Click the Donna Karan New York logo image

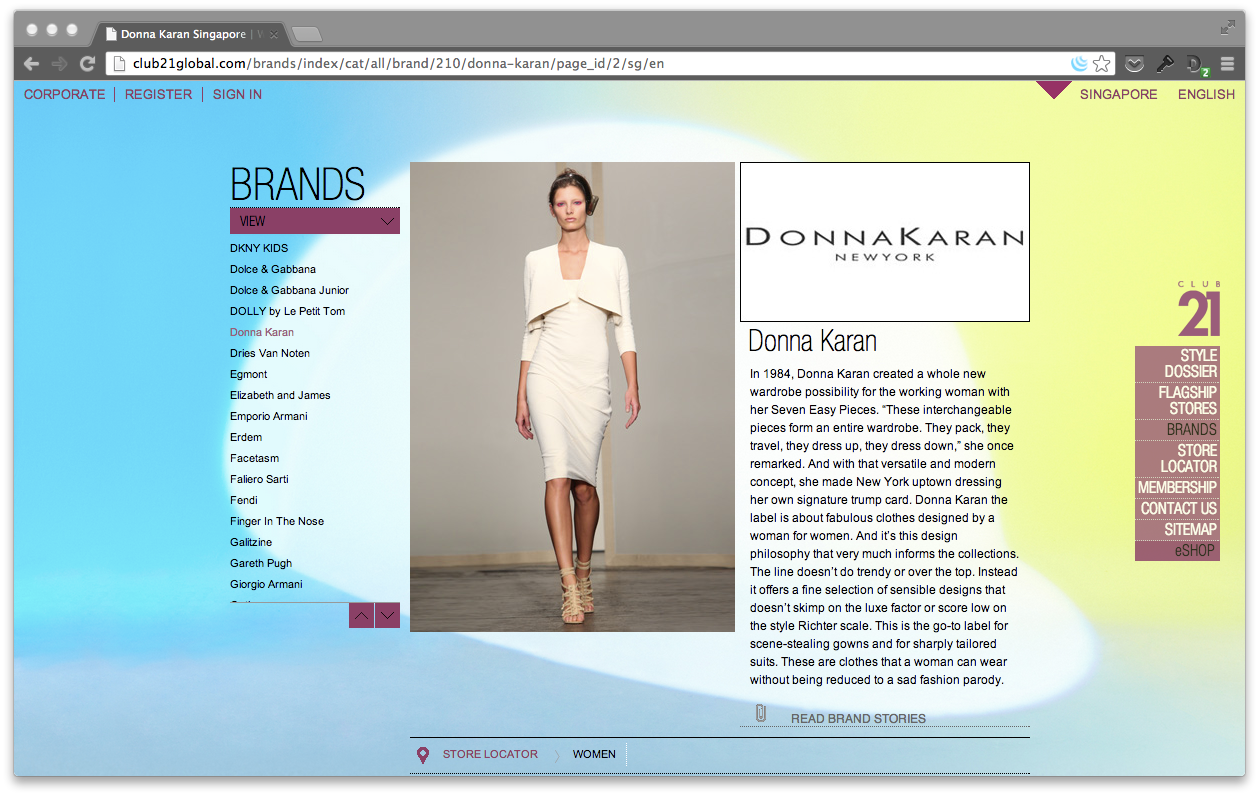click(885, 242)
